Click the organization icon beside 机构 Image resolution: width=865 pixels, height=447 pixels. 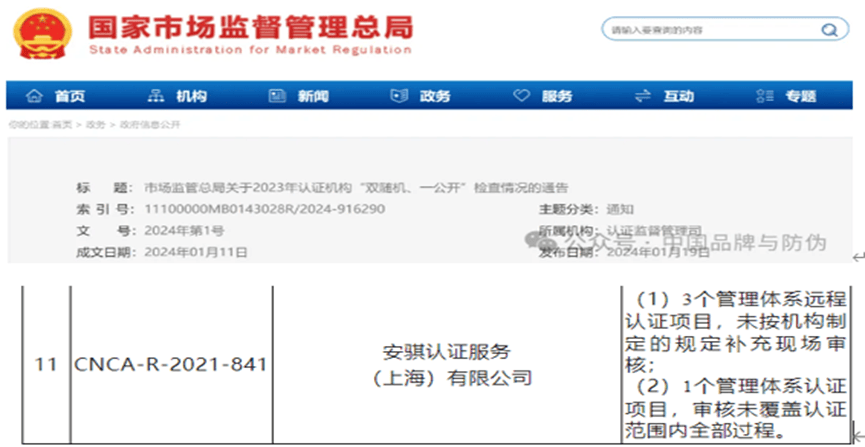(155, 96)
